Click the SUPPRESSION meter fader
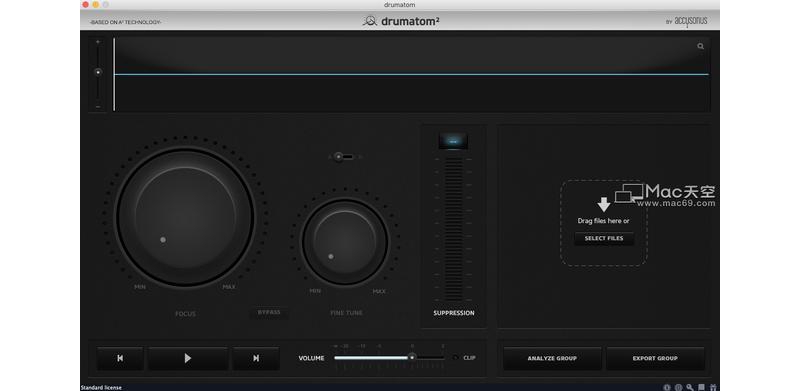 (454, 228)
